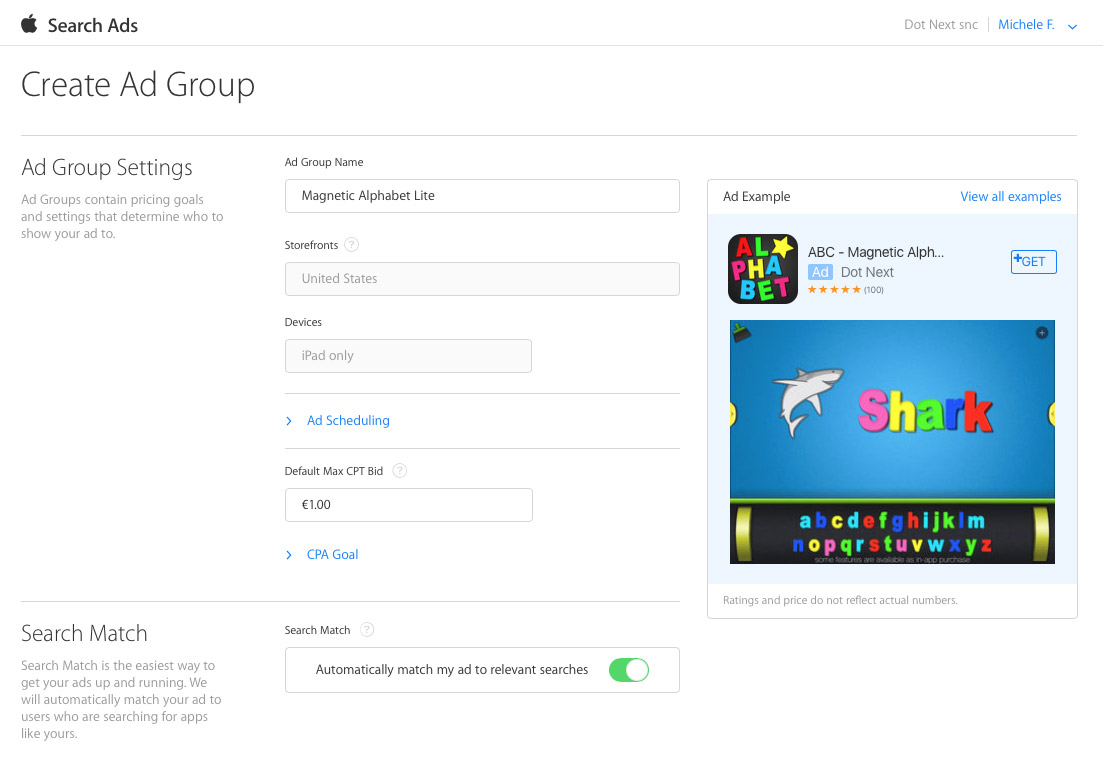Click View all examples link

(x=1011, y=196)
